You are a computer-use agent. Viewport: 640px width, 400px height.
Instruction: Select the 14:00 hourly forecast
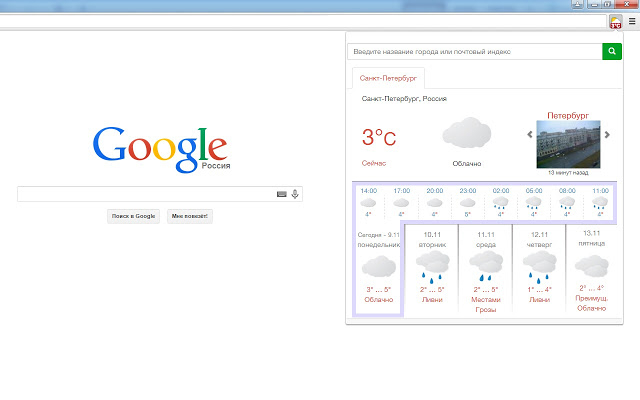(x=369, y=202)
